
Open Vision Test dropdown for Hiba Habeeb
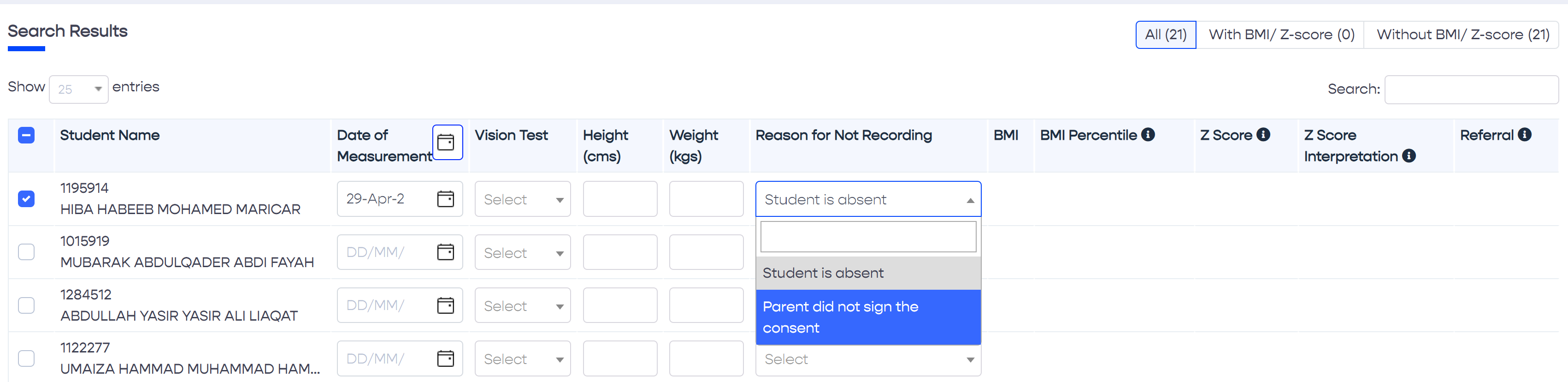point(522,199)
